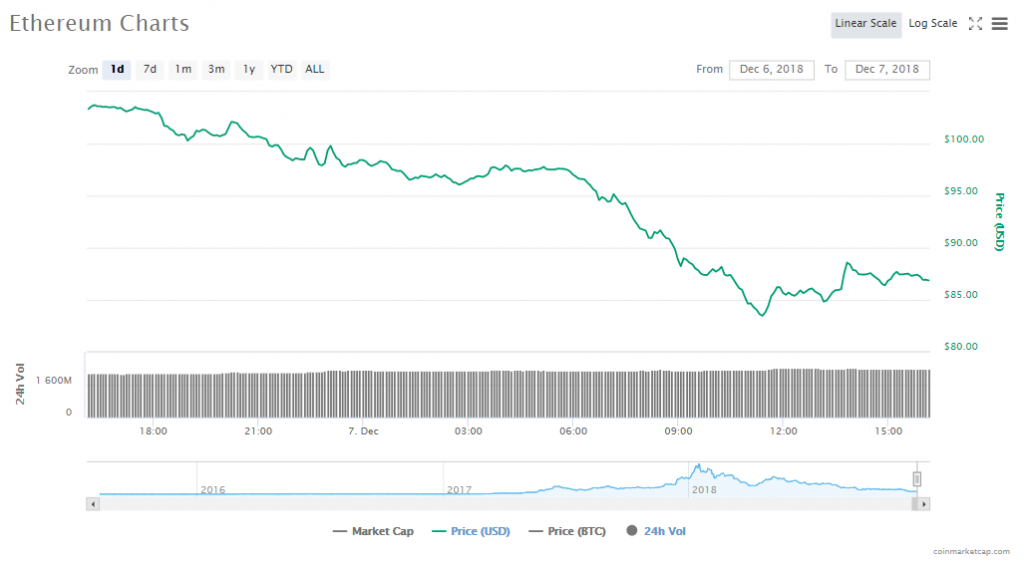This screenshot has height=567, width=1024.
Task: Open the chart hamburger menu
Action: click(999, 24)
